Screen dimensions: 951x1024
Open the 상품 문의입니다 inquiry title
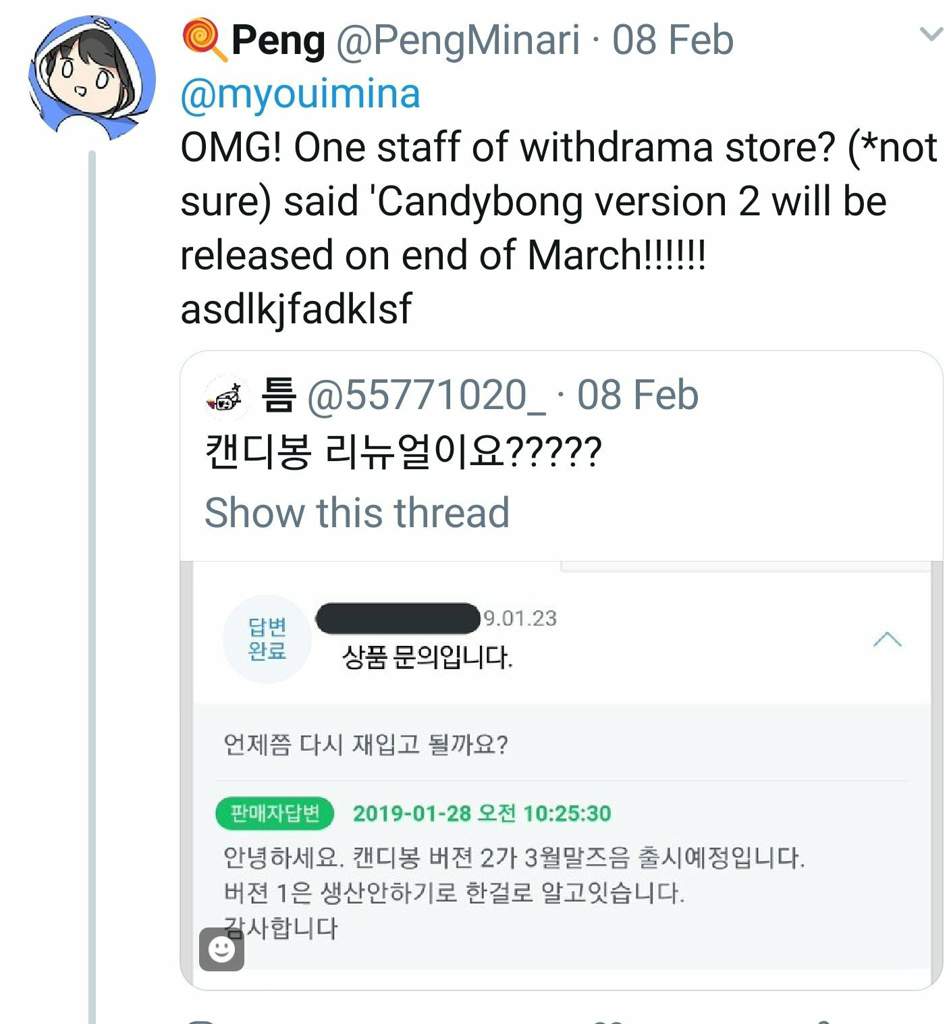pyautogui.click(x=427, y=657)
